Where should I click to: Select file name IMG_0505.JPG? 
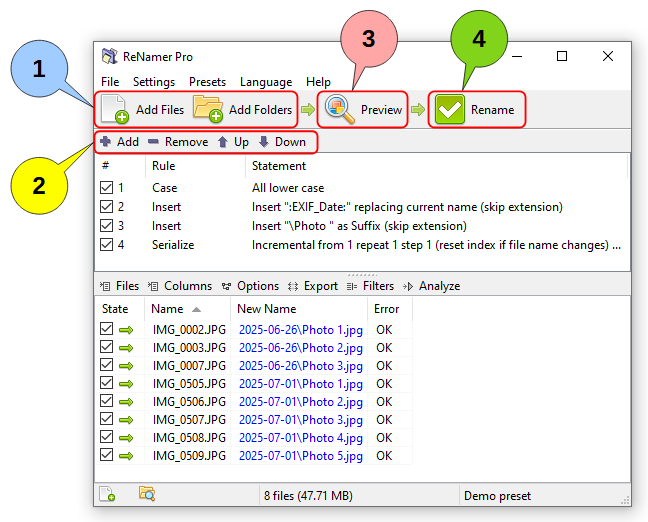(189, 384)
